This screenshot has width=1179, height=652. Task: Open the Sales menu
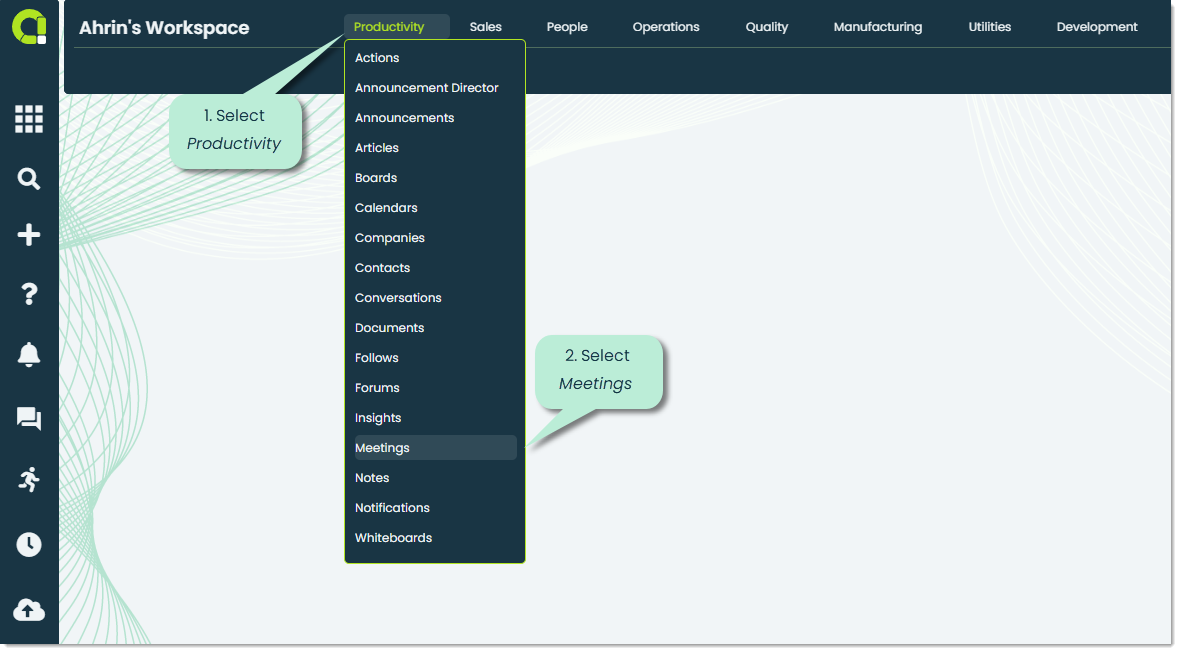pos(486,27)
